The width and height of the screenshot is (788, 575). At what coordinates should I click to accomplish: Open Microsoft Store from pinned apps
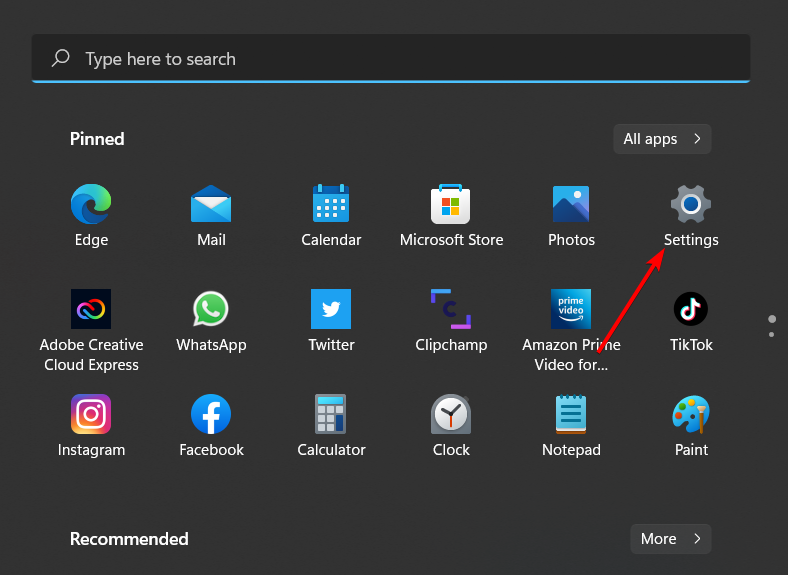[x=451, y=204]
